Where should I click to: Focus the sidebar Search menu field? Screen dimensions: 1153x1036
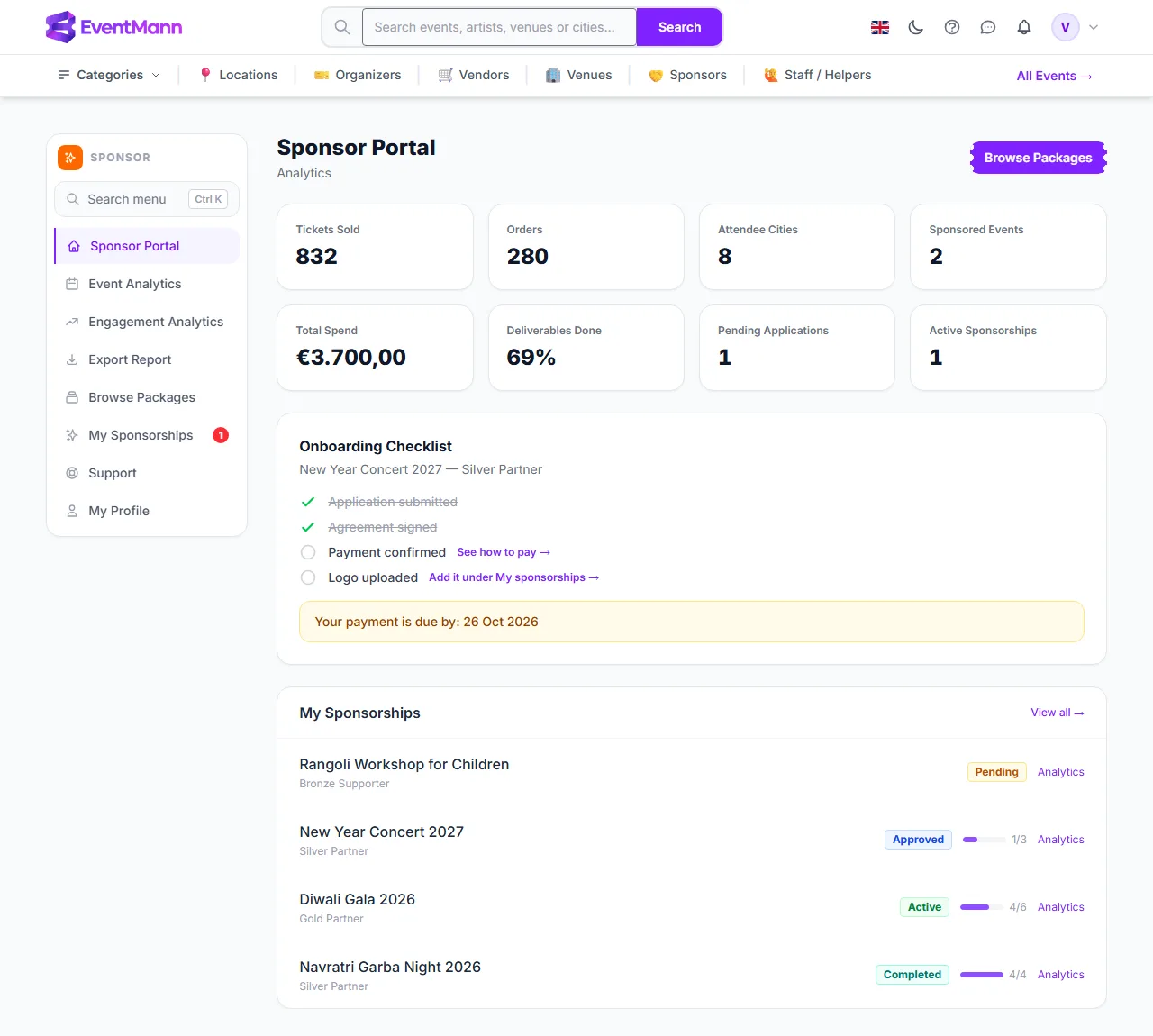click(147, 199)
